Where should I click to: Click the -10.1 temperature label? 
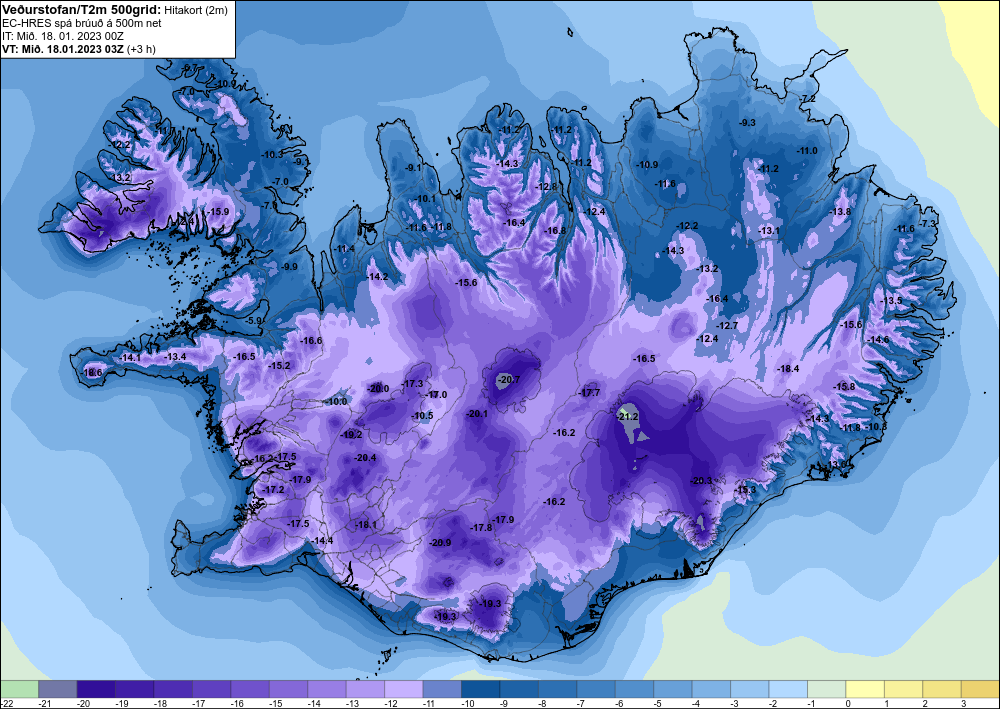point(426,199)
